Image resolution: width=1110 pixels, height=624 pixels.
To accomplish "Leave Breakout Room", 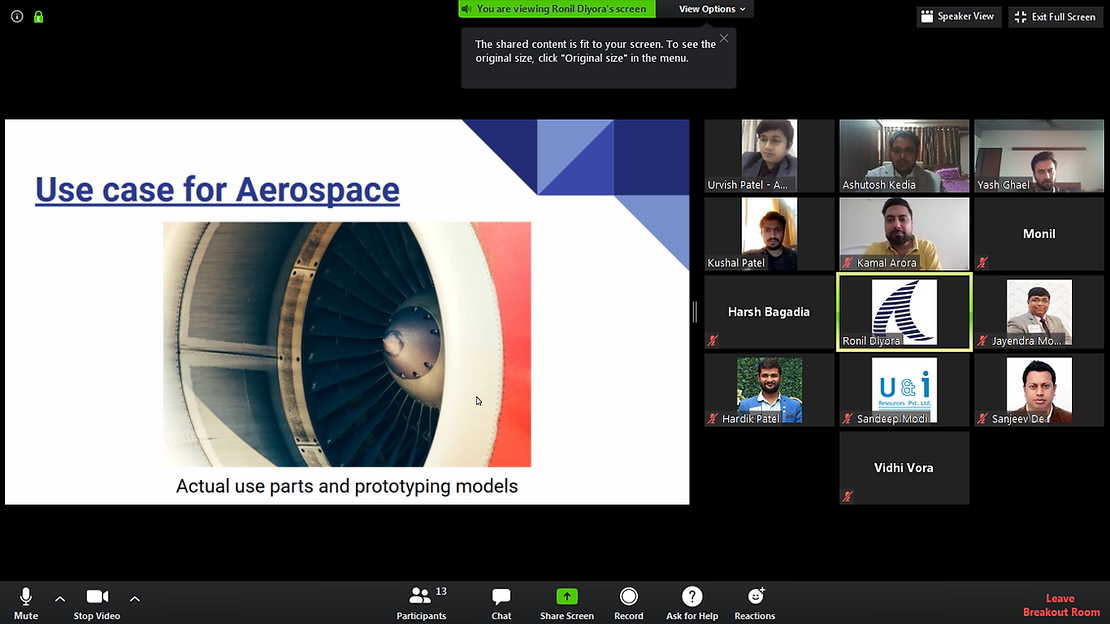I will pos(1060,605).
